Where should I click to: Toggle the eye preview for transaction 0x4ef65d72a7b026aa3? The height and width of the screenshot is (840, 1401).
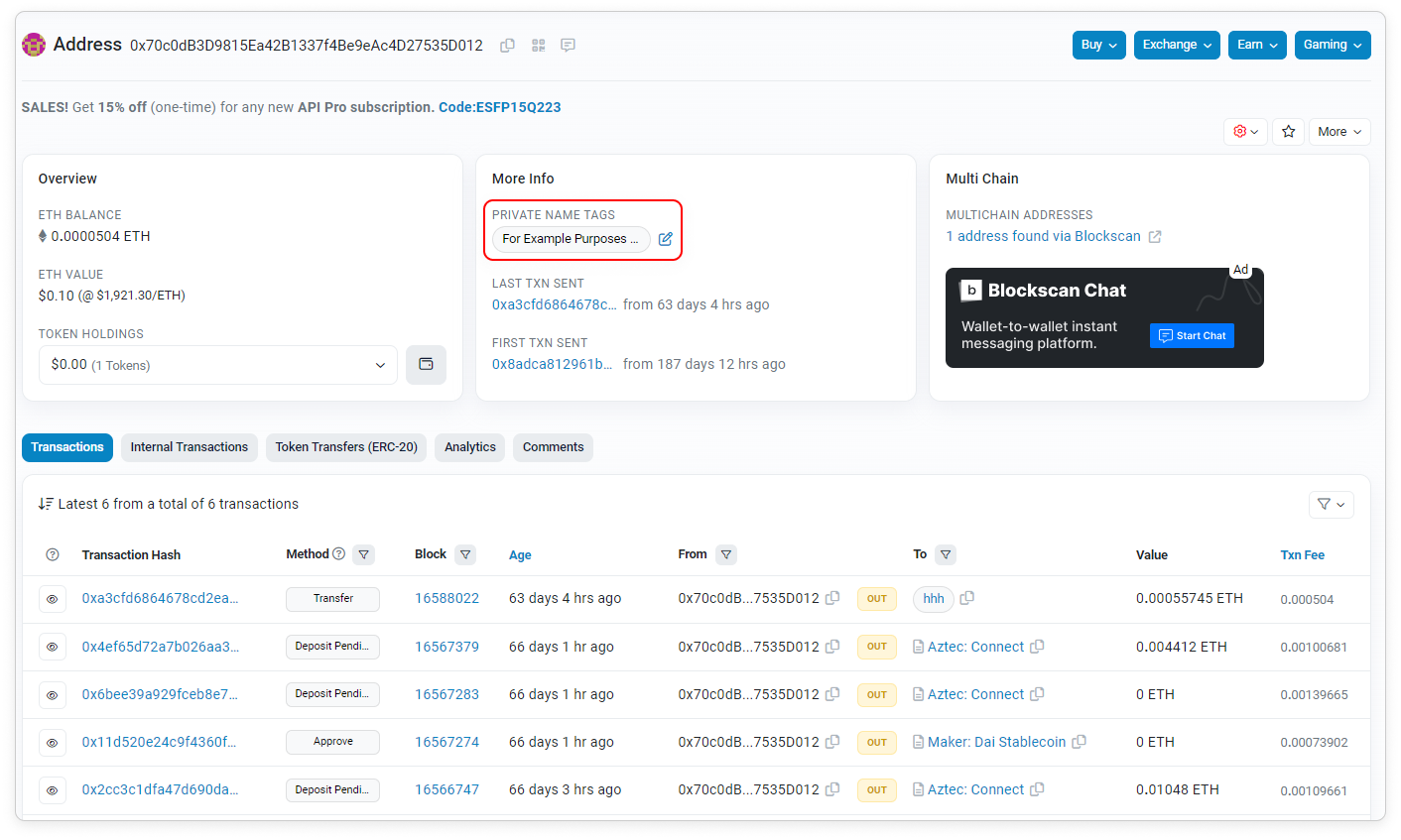click(53, 647)
